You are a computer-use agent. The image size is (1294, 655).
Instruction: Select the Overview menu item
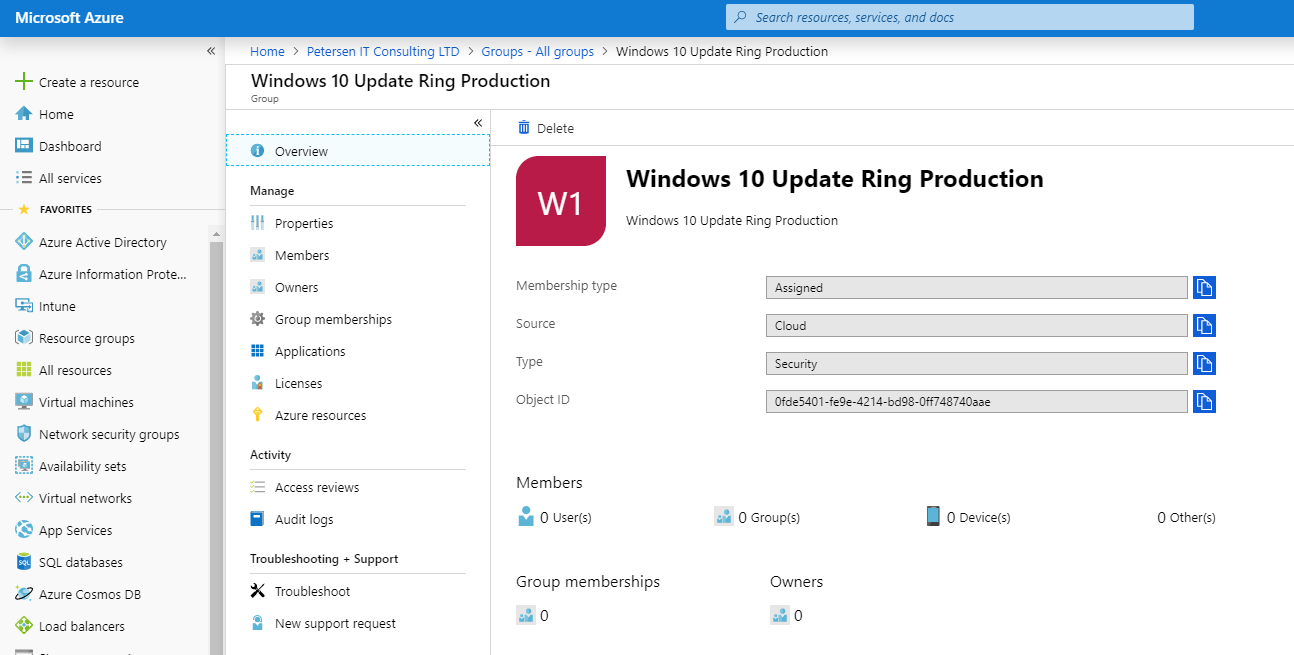pyautogui.click(x=358, y=151)
